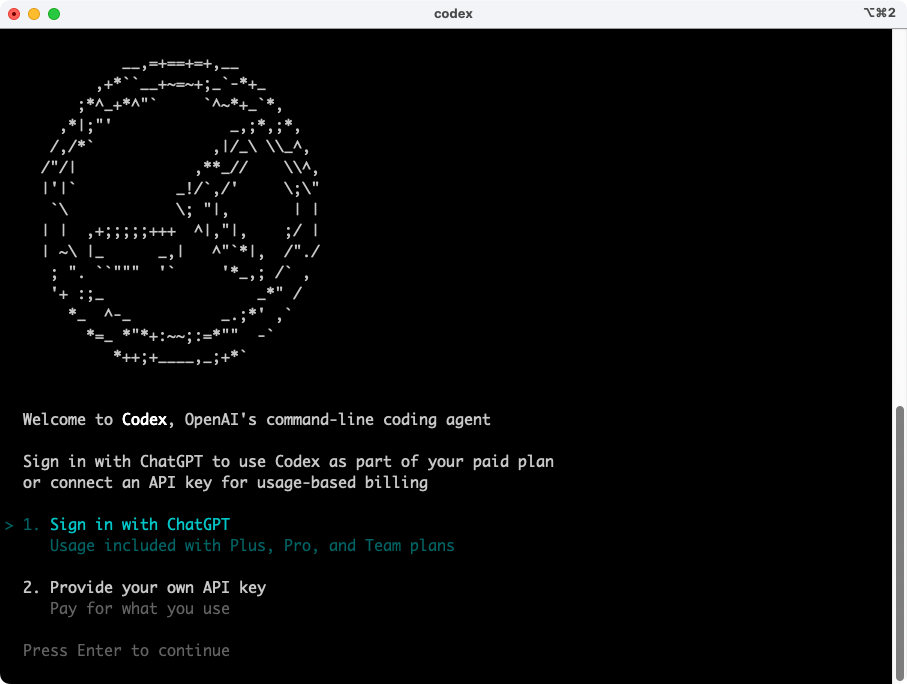
Task: Click the ">" selection cursor beside option 1
Action: [9, 525]
